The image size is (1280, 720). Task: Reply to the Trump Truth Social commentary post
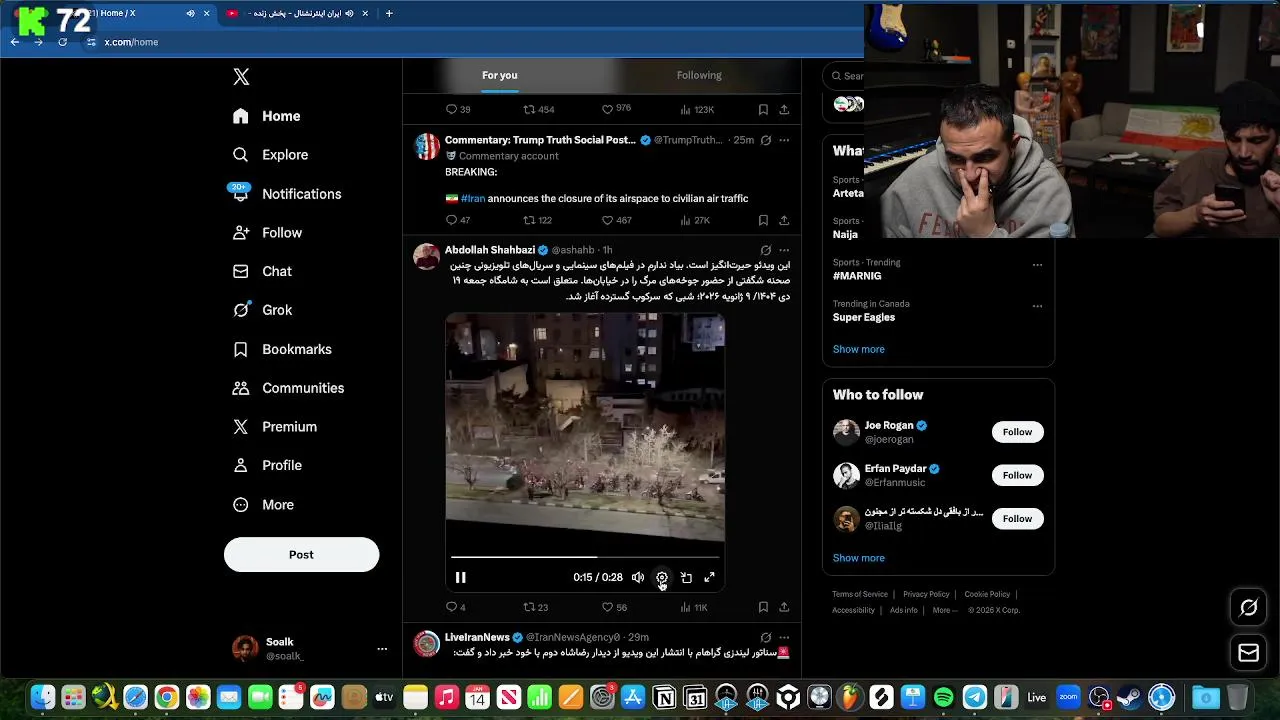pyautogui.click(x=457, y=220)
